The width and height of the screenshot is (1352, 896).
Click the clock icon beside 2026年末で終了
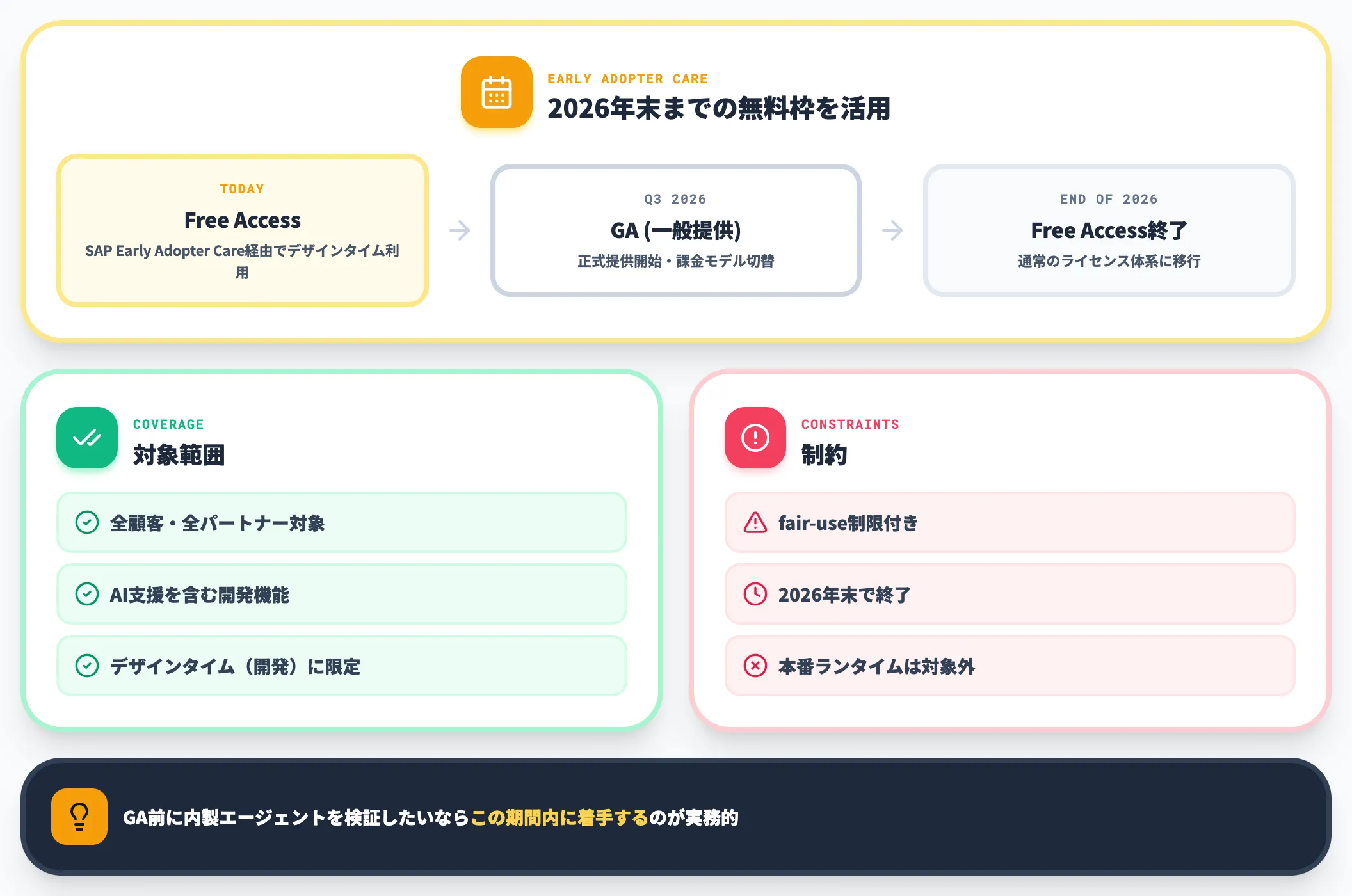pyautogui.click(x=755, y=595)
